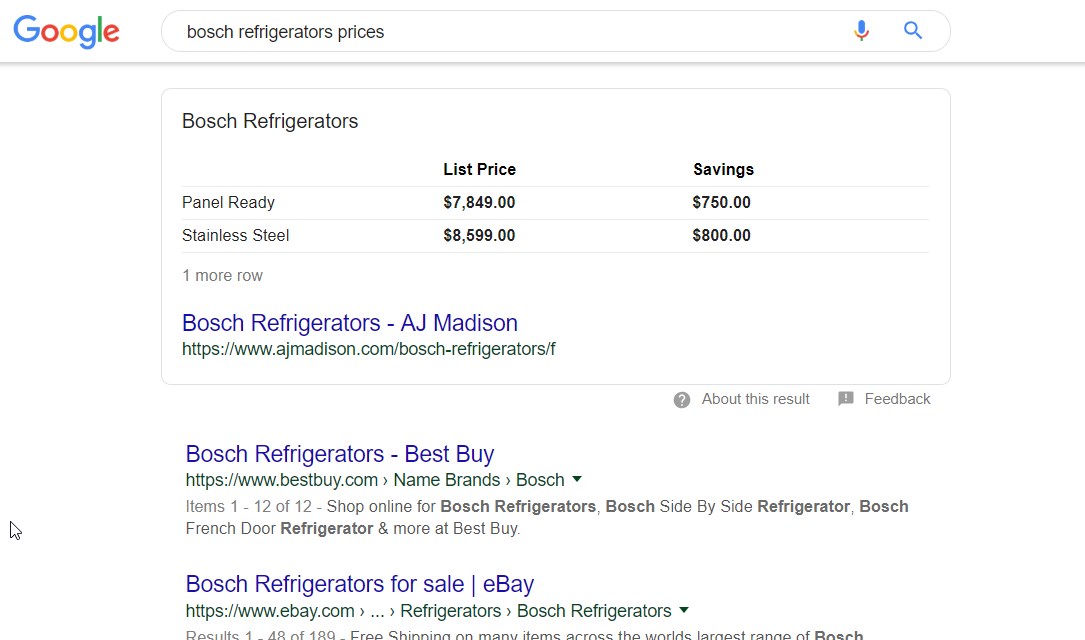Click the Feedback text link
Screen dimensions: 1085x640
click(897, 399)
